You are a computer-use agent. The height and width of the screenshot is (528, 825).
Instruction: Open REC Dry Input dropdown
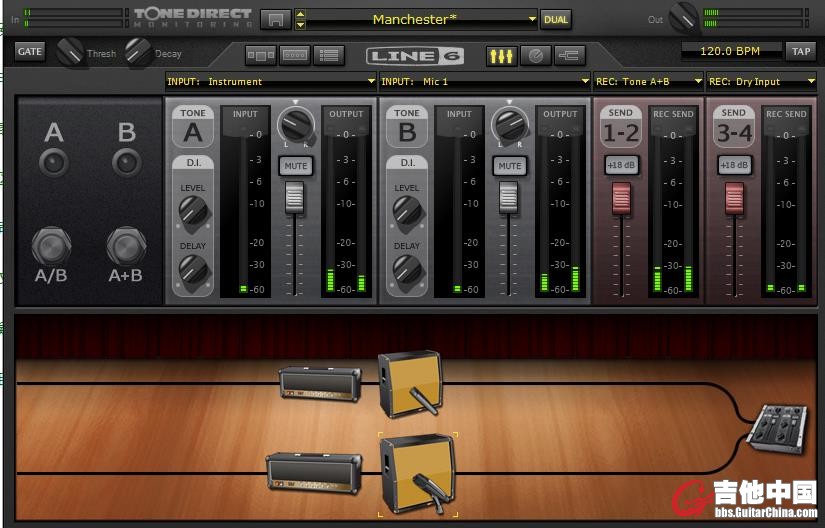(762, 82)
